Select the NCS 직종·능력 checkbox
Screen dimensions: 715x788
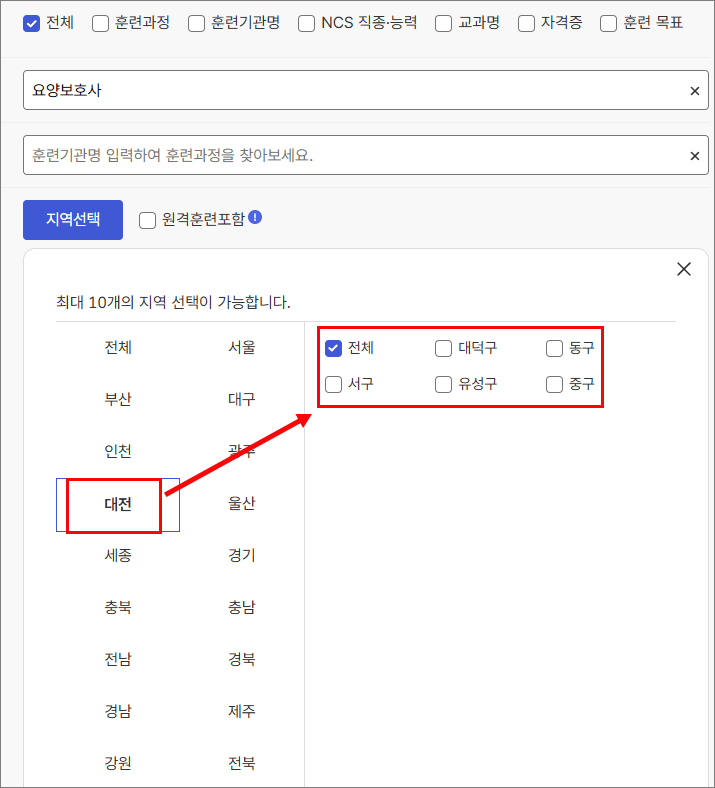coord(305,23)
